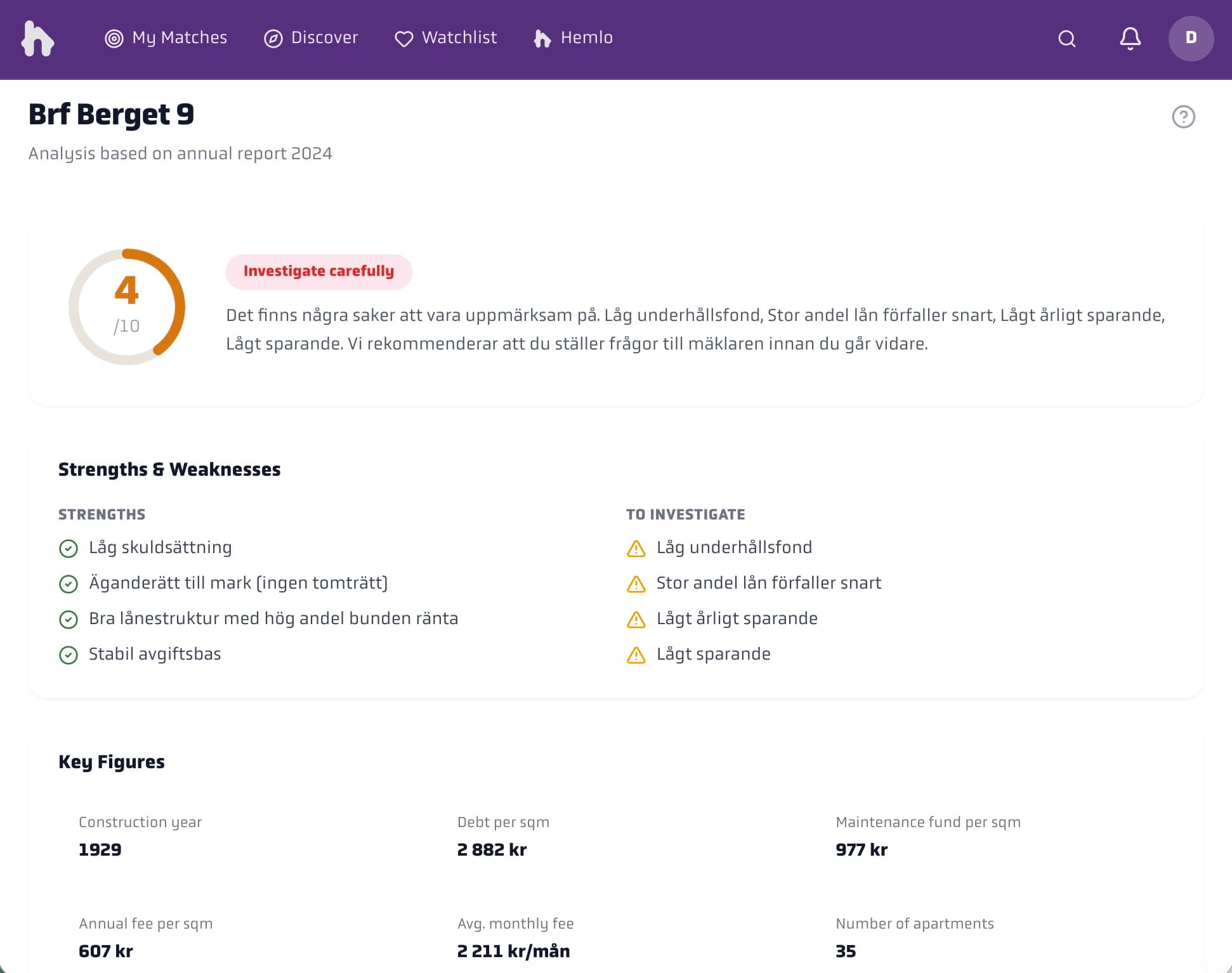
Task: Expand the Strengths & Weaknesses section
Action: pyautogui.click(x=169, y=469)
